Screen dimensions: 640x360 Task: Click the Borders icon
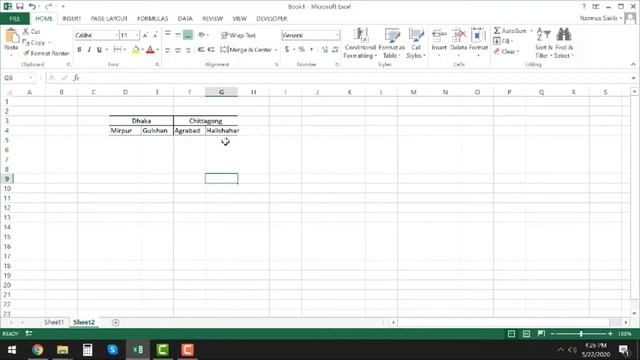[117, 49]
